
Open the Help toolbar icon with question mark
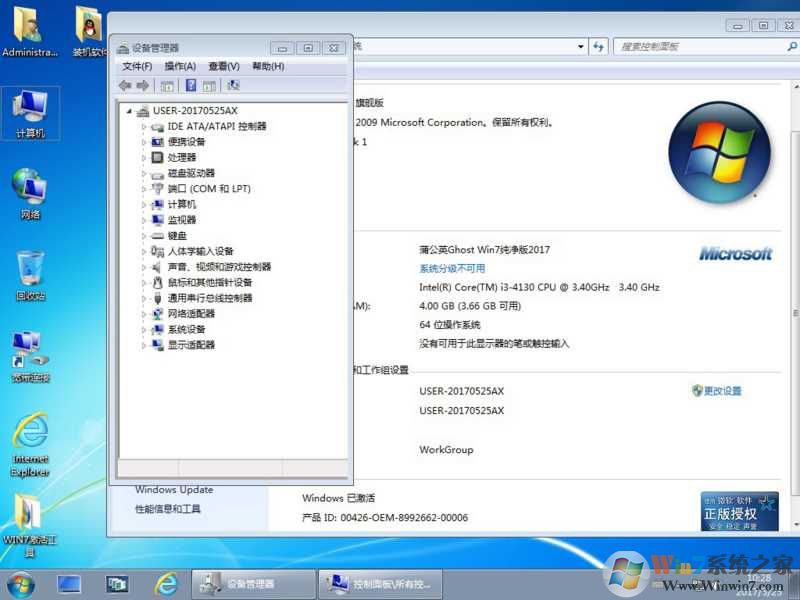pos(191,86)
